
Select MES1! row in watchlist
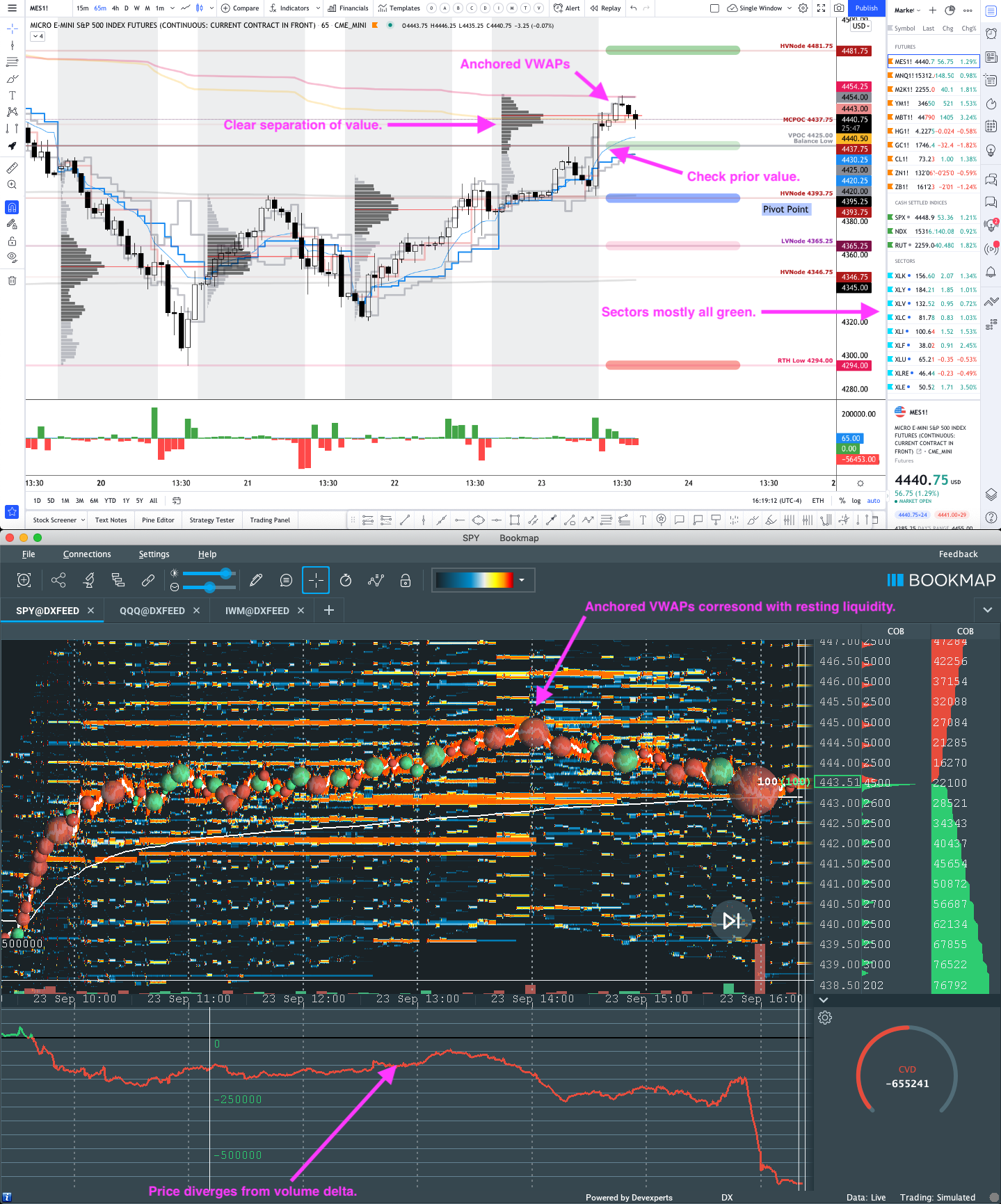934,61
